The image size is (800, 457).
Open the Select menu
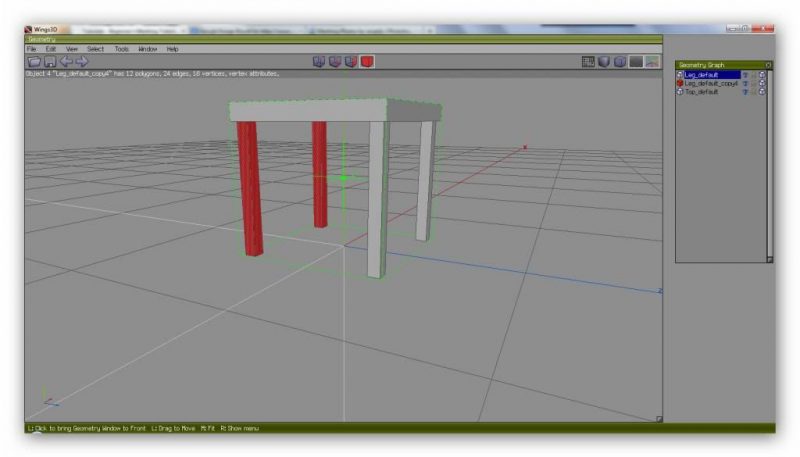coord(95,49)
